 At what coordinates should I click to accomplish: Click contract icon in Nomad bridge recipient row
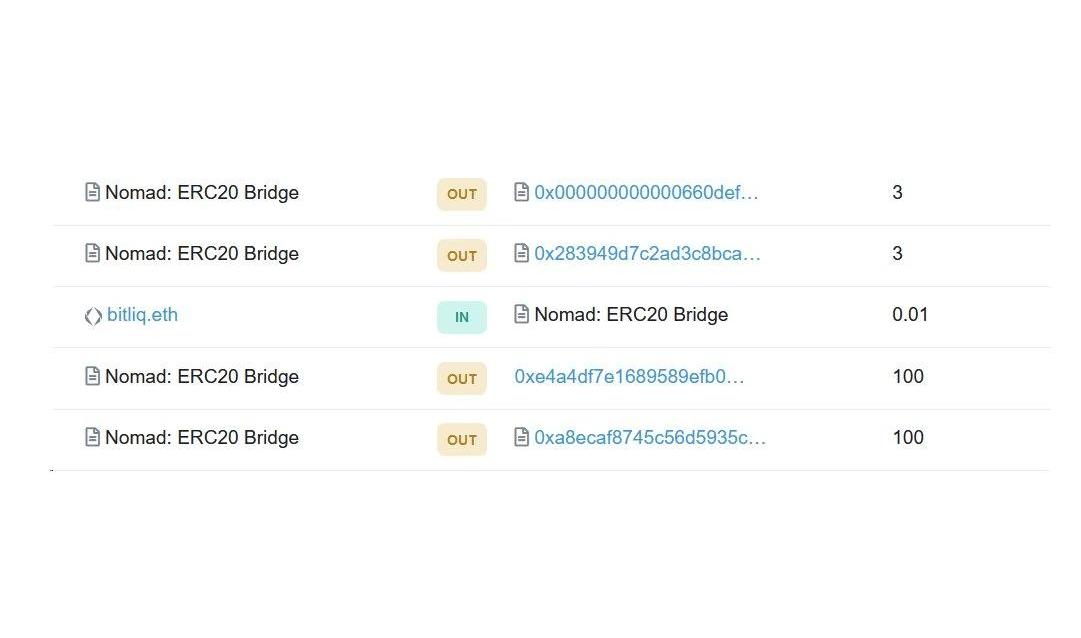click(x=522, y=315)
